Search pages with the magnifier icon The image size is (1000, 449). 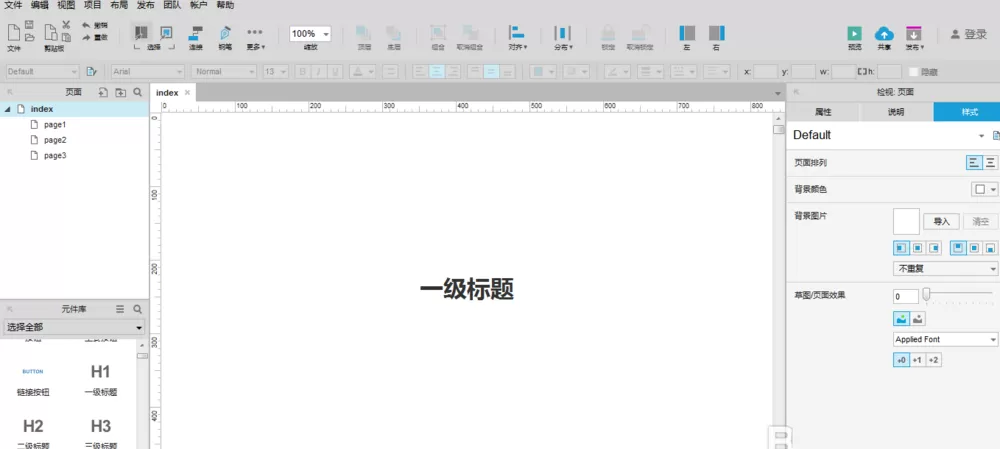[137, 92]
